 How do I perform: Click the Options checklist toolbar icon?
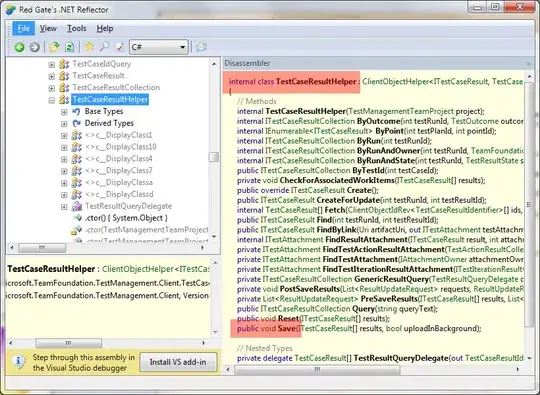[x=120, y=47]
